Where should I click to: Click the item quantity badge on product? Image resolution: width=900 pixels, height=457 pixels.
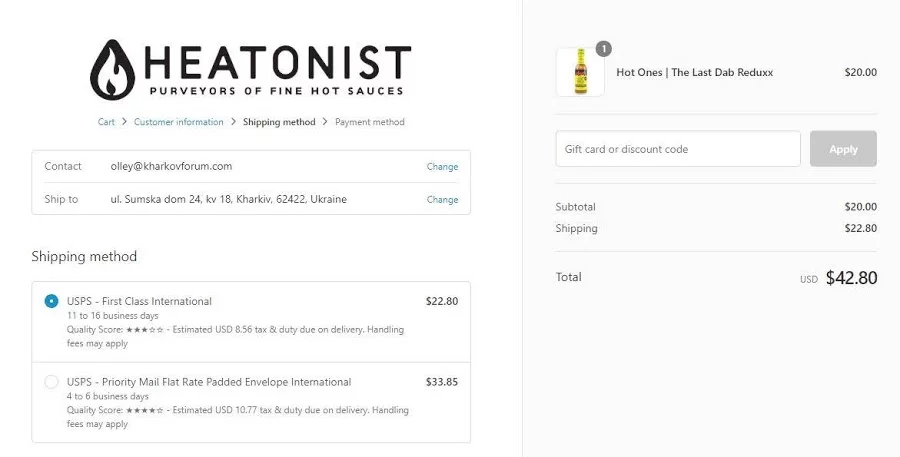[603, 48]
